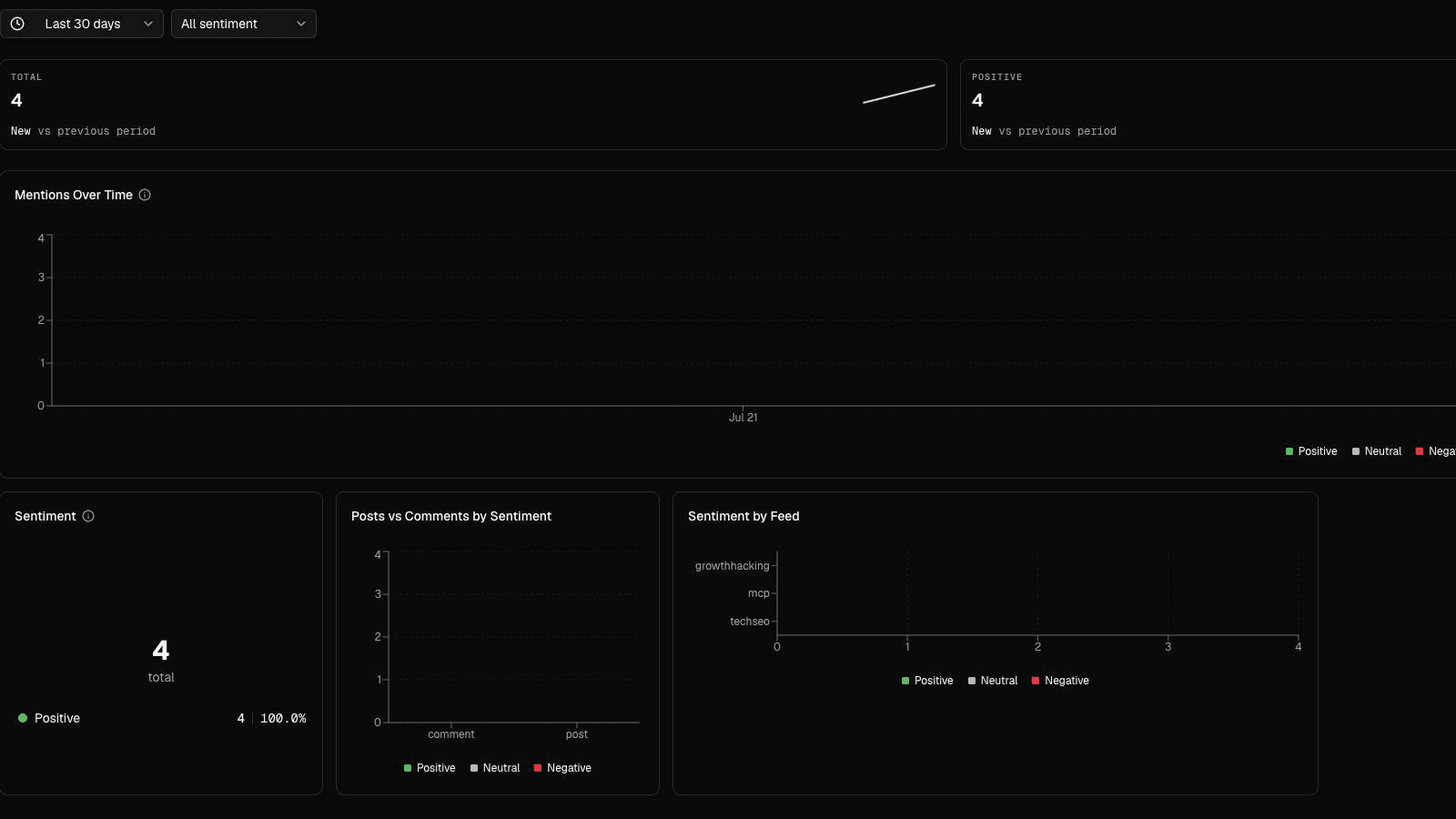This screenshot has width=1456, height=819.
Task: Select the Positive row in Sentiment card
Action: point(161,718)
